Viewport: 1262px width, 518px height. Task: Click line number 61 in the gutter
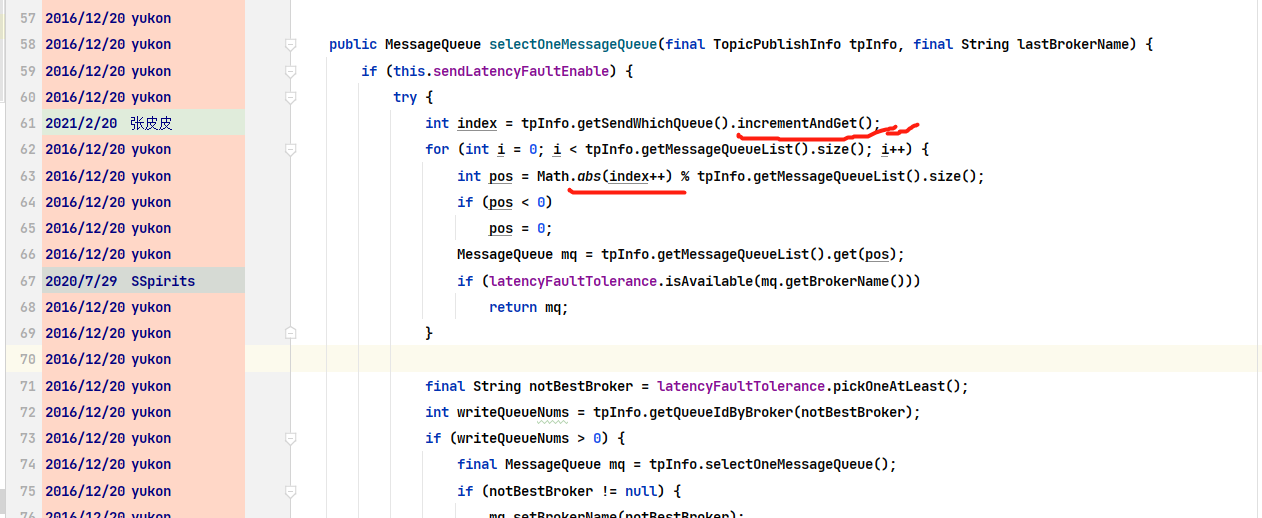[27, 123]
